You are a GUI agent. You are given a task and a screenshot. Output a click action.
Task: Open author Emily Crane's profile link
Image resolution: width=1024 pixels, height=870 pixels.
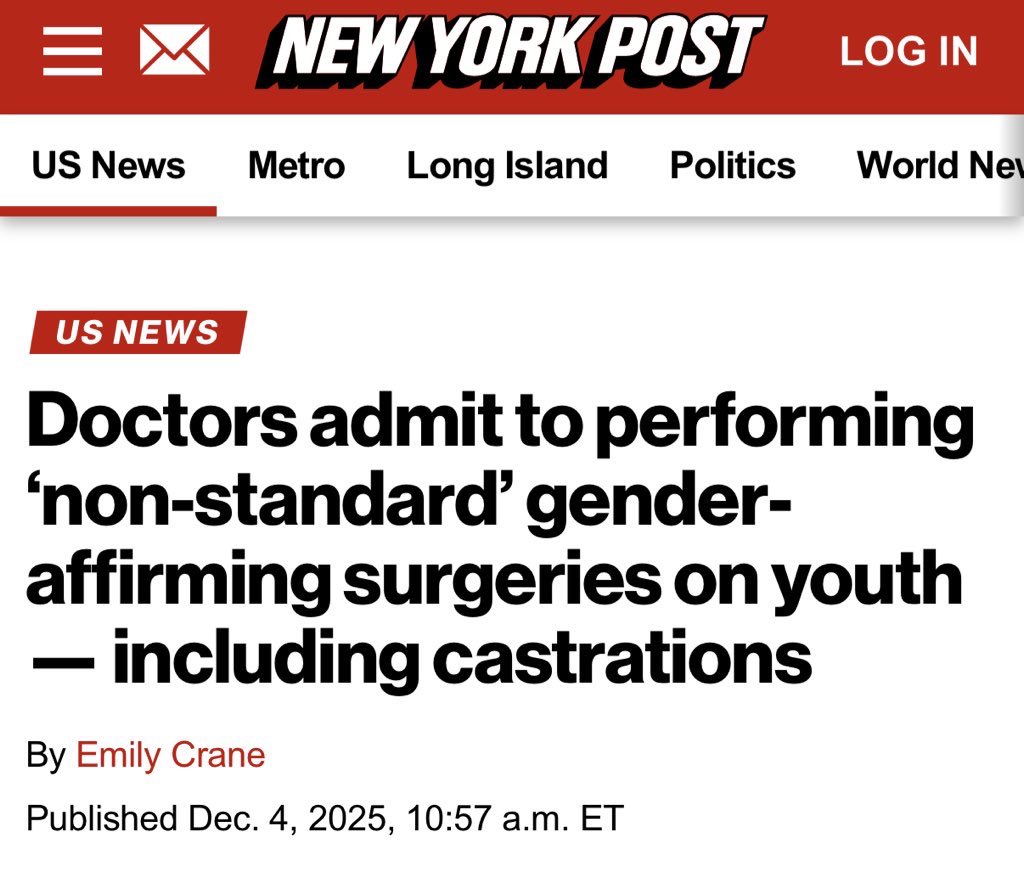click(171, 754)
